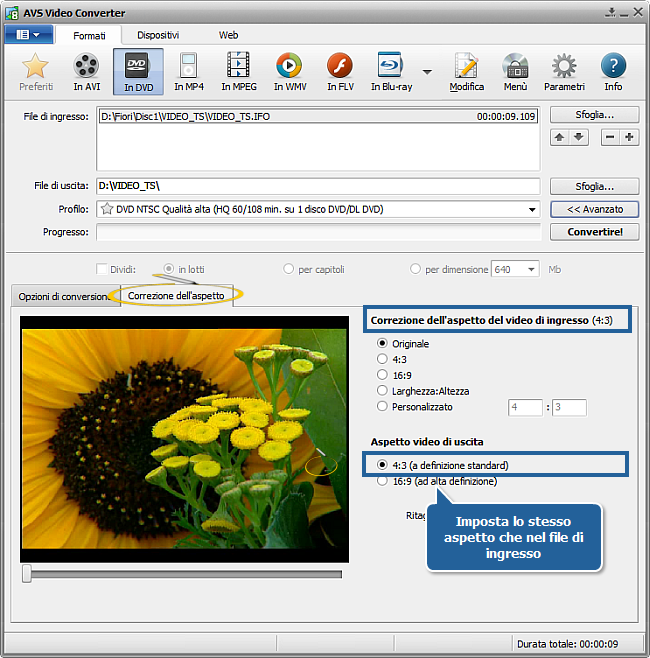
Task: Open the main application menu dropdown
Action: pos(28,34)
